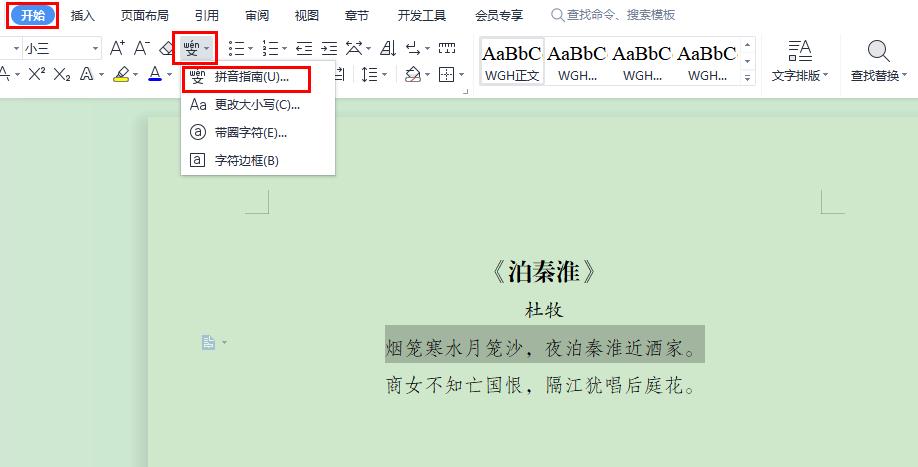
Task: Click the borders grid icon
Action: [447, 74]
